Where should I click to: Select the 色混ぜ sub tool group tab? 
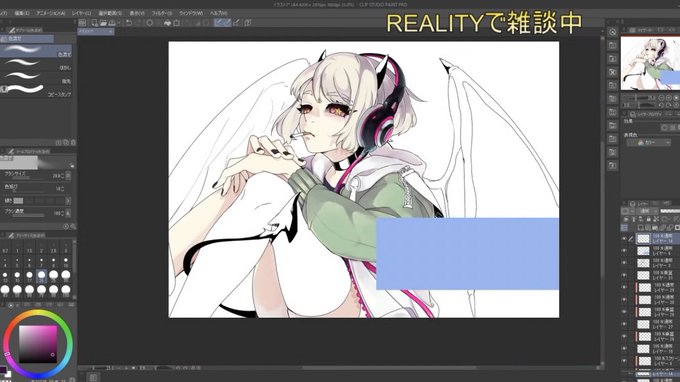click(x=27, y=39)
